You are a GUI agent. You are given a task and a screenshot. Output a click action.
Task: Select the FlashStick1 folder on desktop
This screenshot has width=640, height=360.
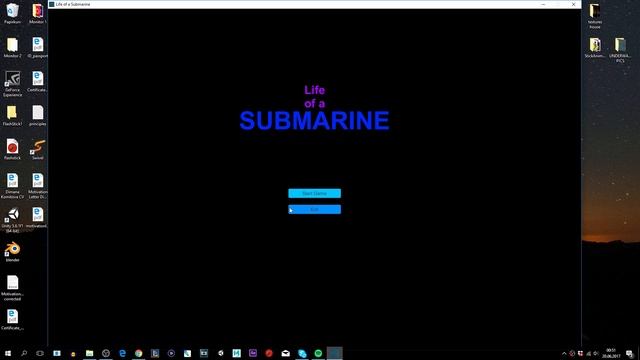tap(12, 116)
